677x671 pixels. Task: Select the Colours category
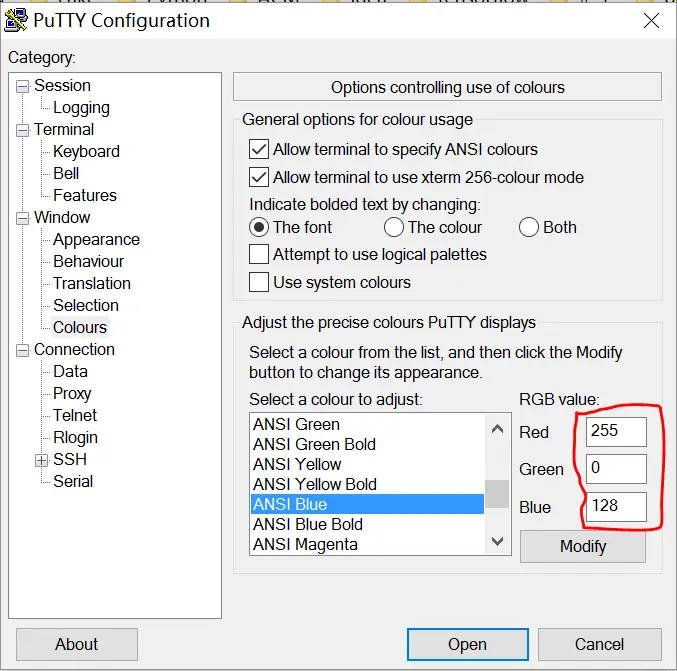[80, 328]
